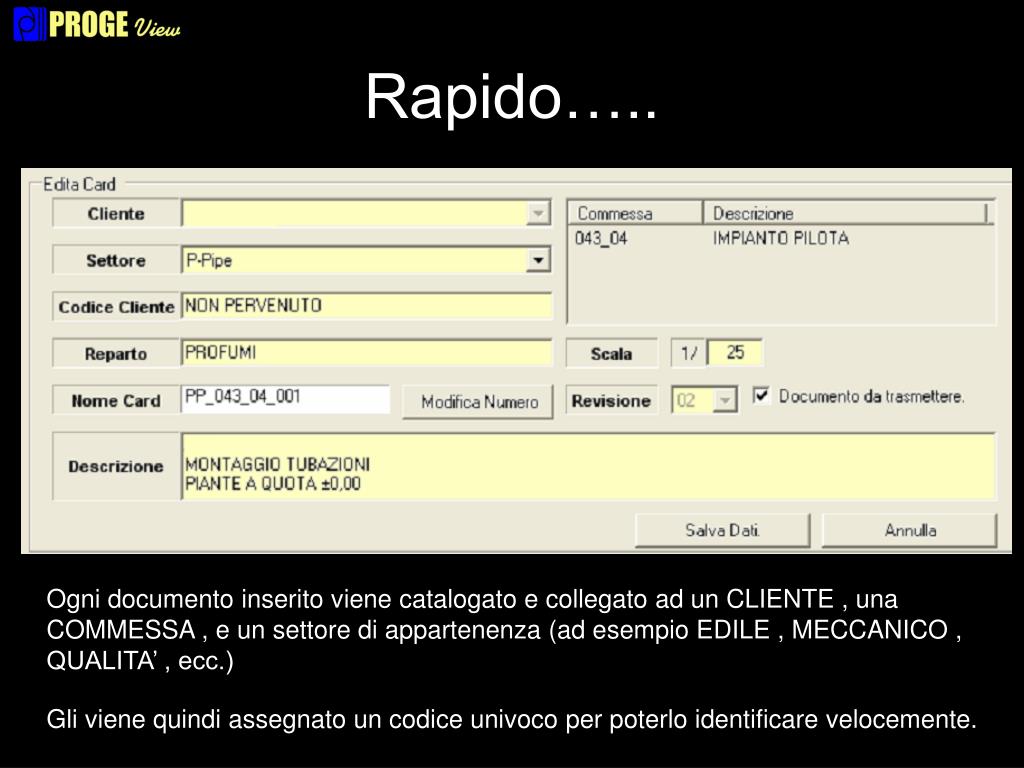1024x768 pixels.
Task: Expand the Settore P-Pipe dropdown
Action: (537, 260)
